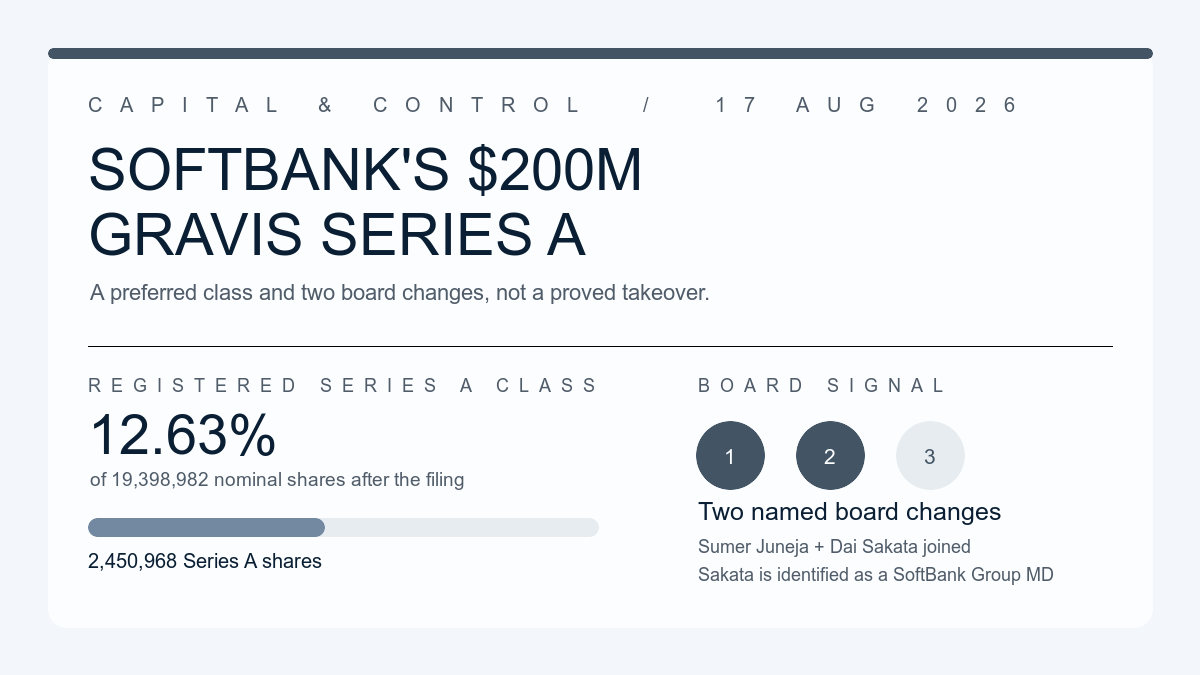Select the SoftBank's $200M Gravis Series A headline
The height and width of the screenshot is (675, 1200).
point(365,203)
